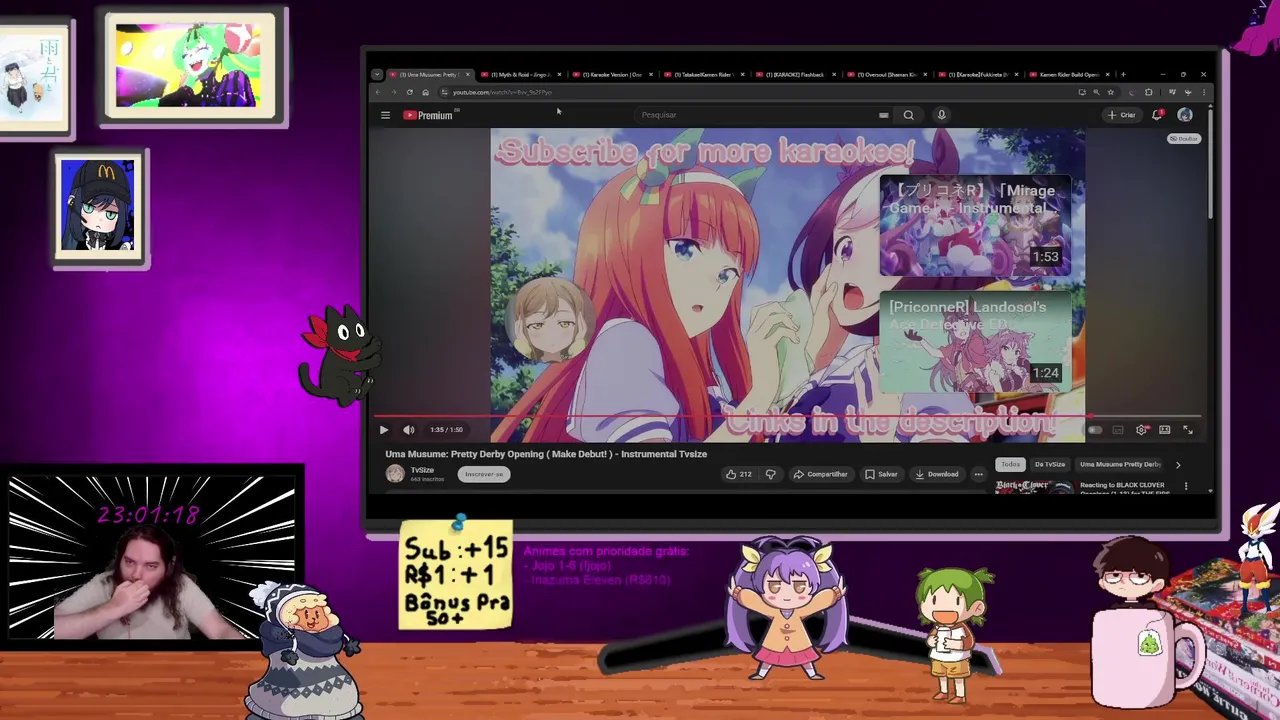
Task: Open the on-screen keyboard in search box
Action: (883, 115)
